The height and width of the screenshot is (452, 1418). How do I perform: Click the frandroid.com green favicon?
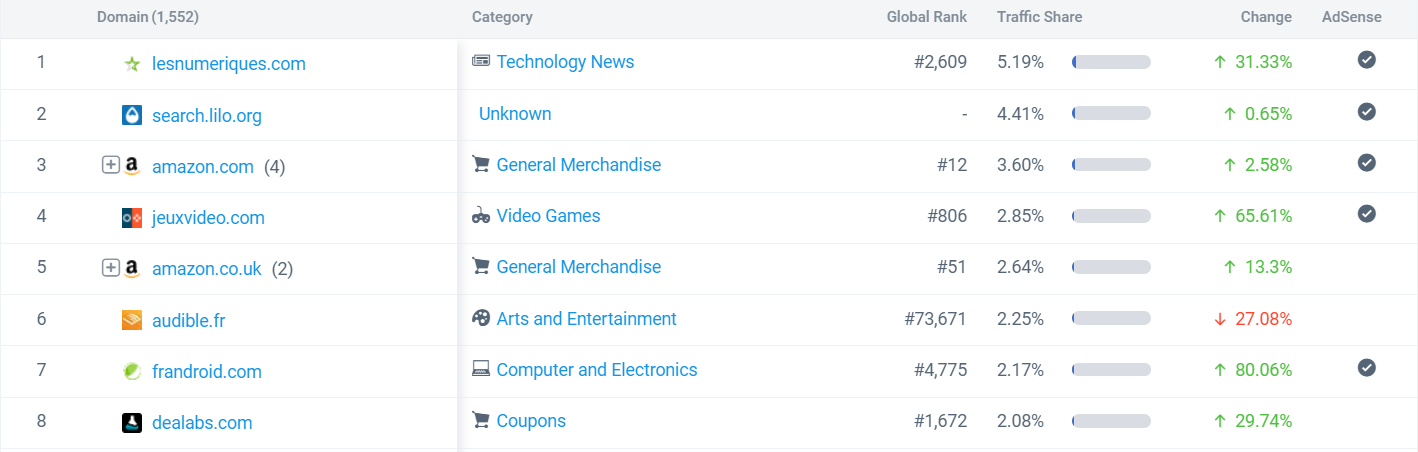pos(132,372)
